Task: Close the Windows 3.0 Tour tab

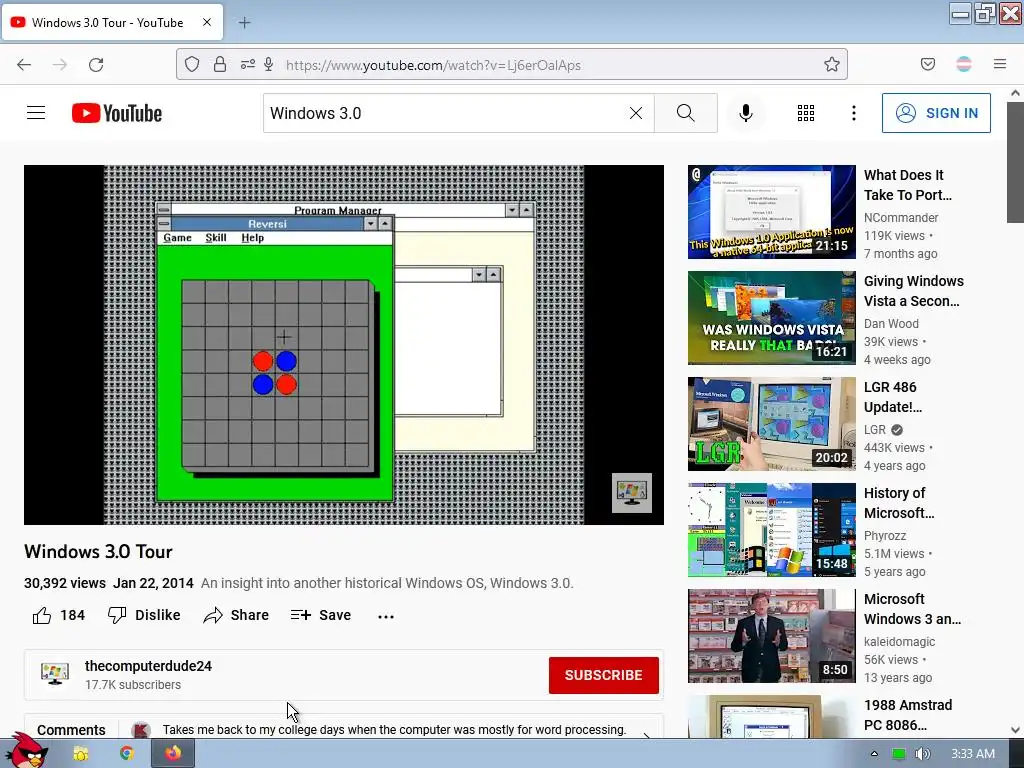Action: tap(207, 22)
